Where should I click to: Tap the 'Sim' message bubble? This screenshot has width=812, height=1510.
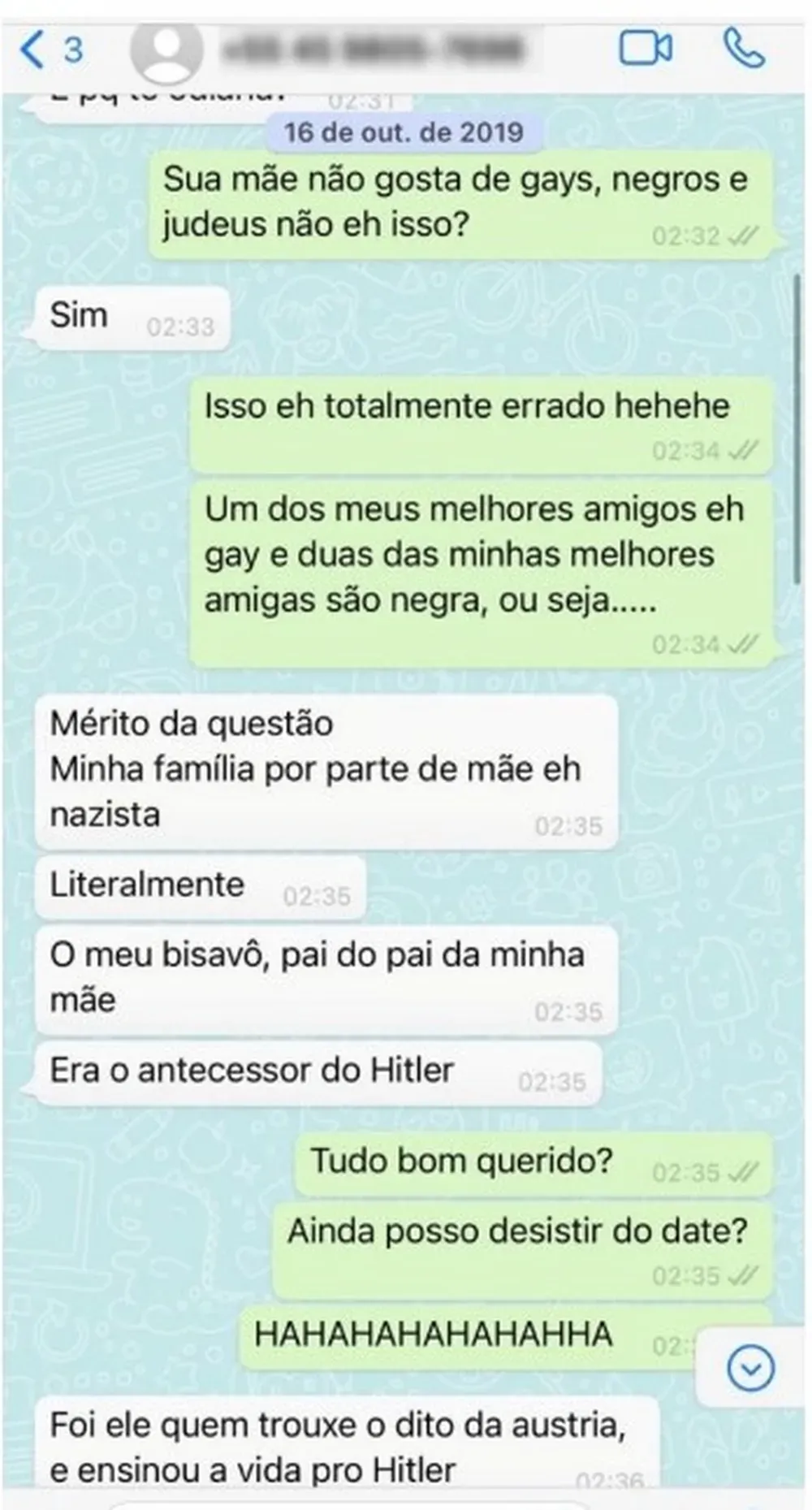point(132,318)
